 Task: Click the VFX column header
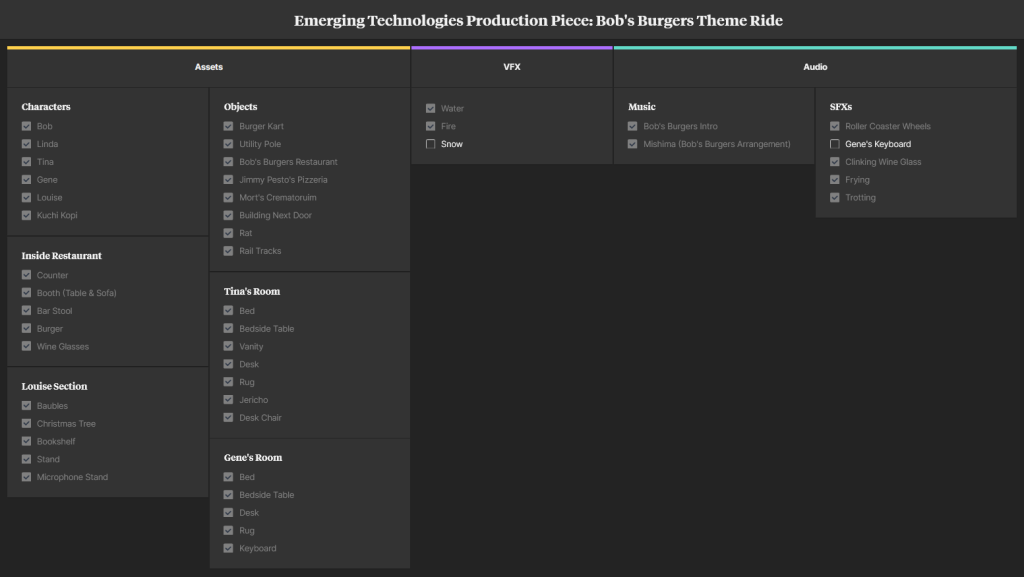pyautogui.click(x=512, y=67)
